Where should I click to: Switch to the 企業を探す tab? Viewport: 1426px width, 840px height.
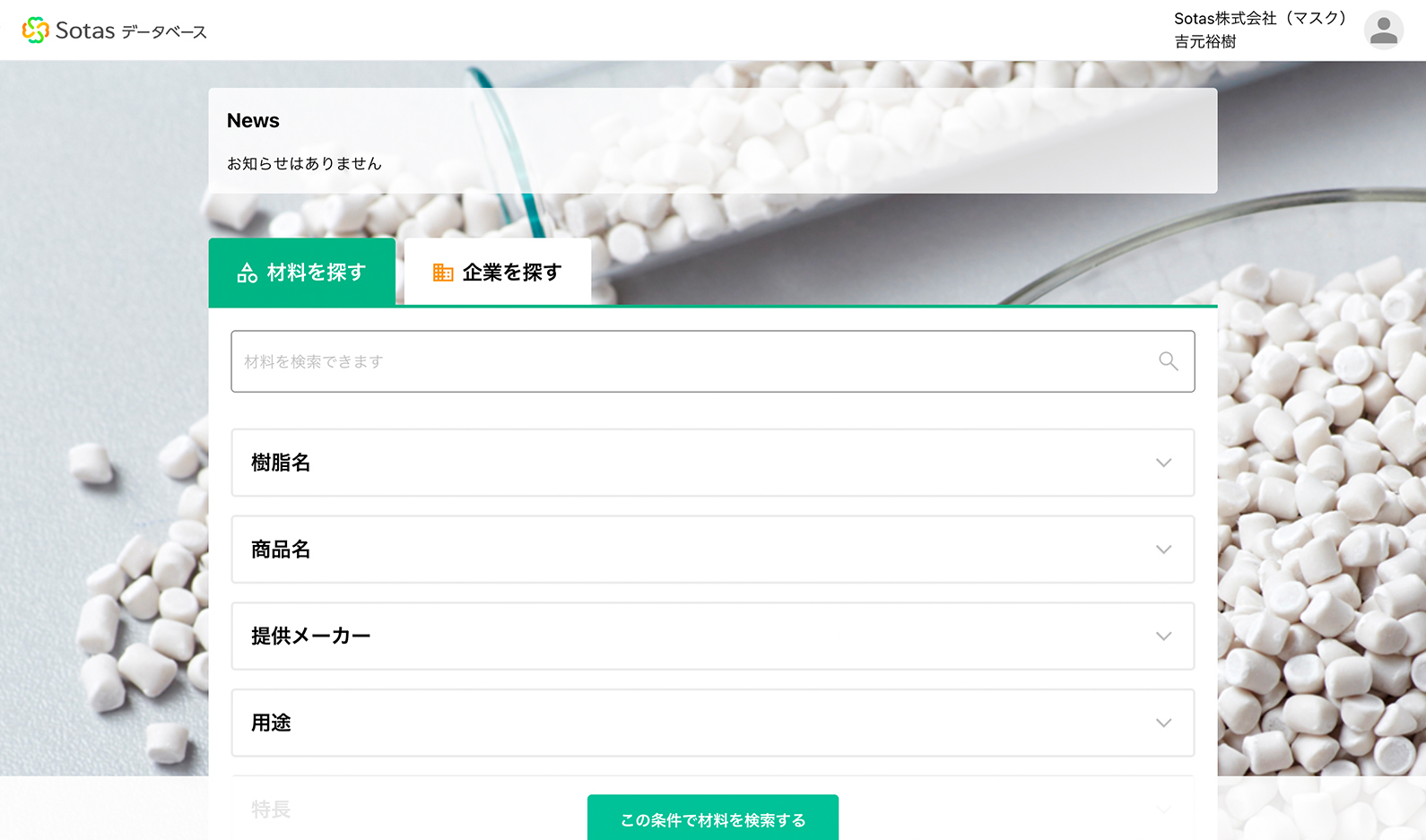click(x=498, y=272)
